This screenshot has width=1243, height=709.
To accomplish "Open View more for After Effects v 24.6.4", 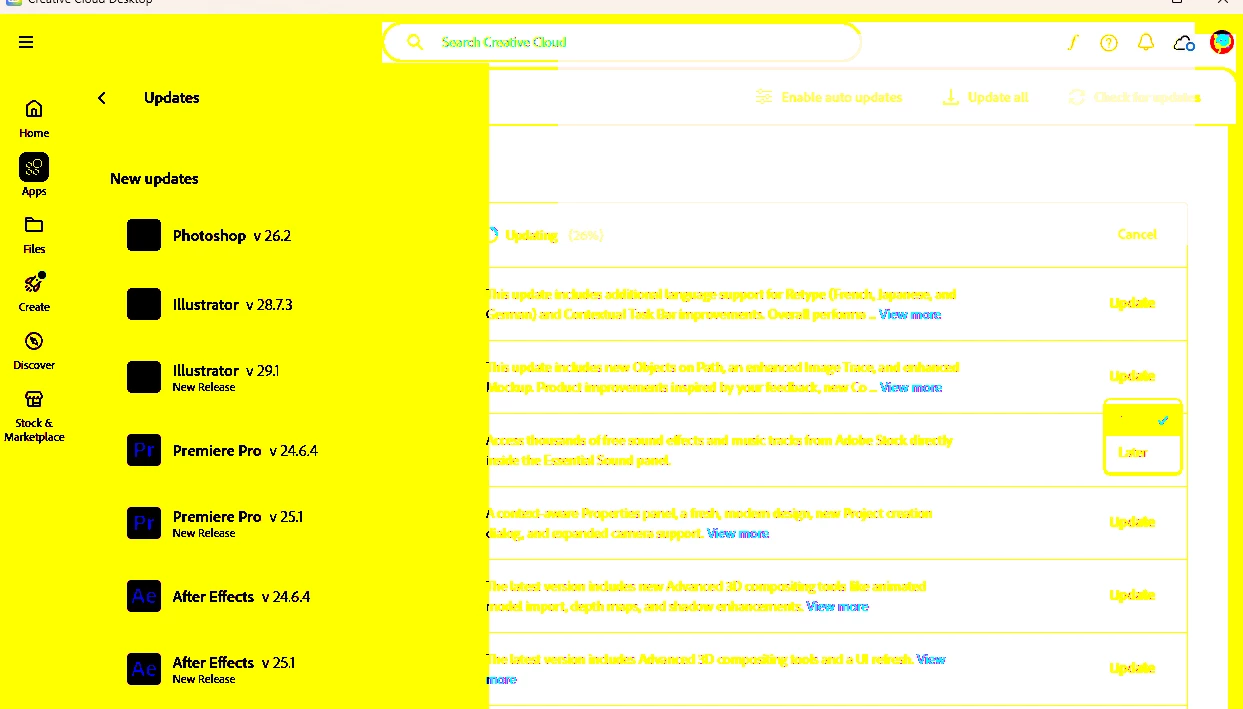I will click(837, 606).
